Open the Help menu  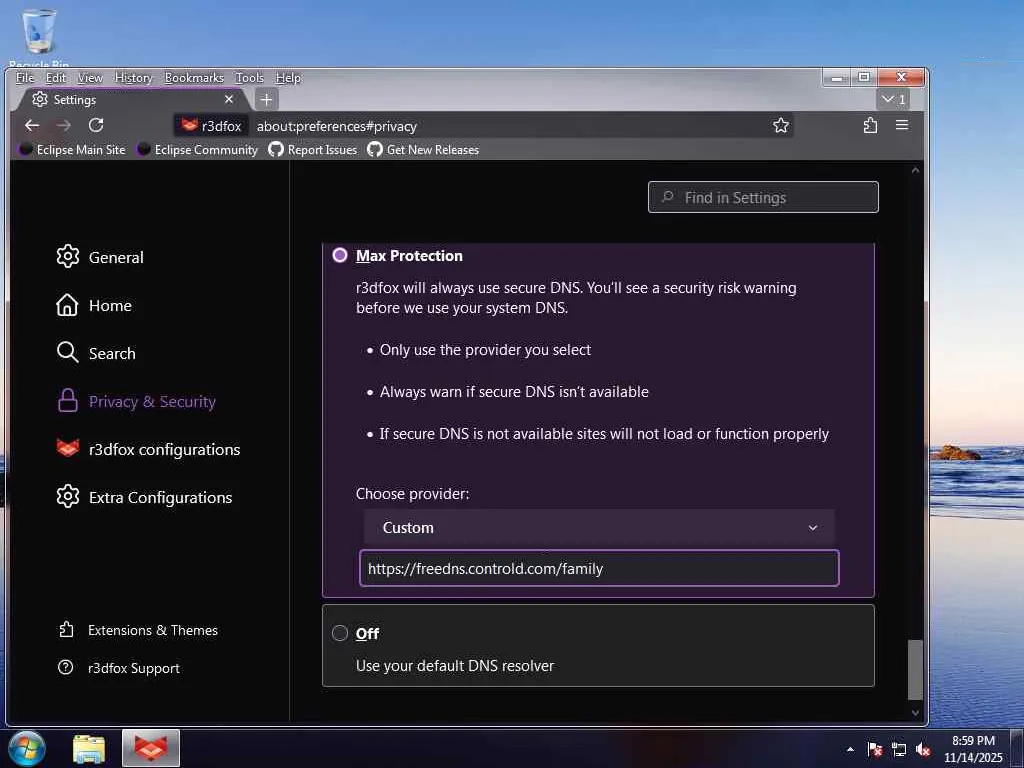[x=288, y=78]
